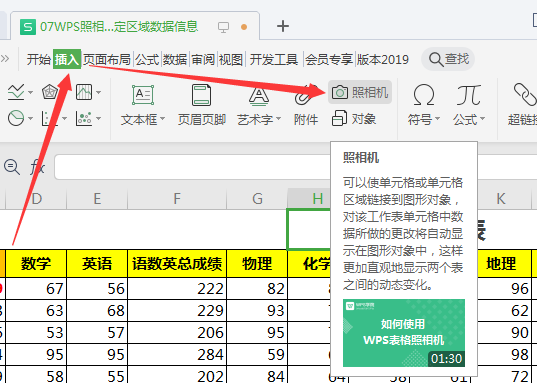Select column D header
This screenshot has width=537, height=383.
36,199
